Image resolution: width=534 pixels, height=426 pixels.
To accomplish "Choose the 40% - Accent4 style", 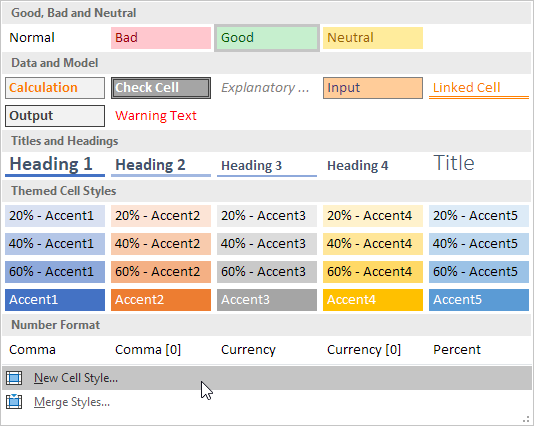I will click(x=373, y=244).
